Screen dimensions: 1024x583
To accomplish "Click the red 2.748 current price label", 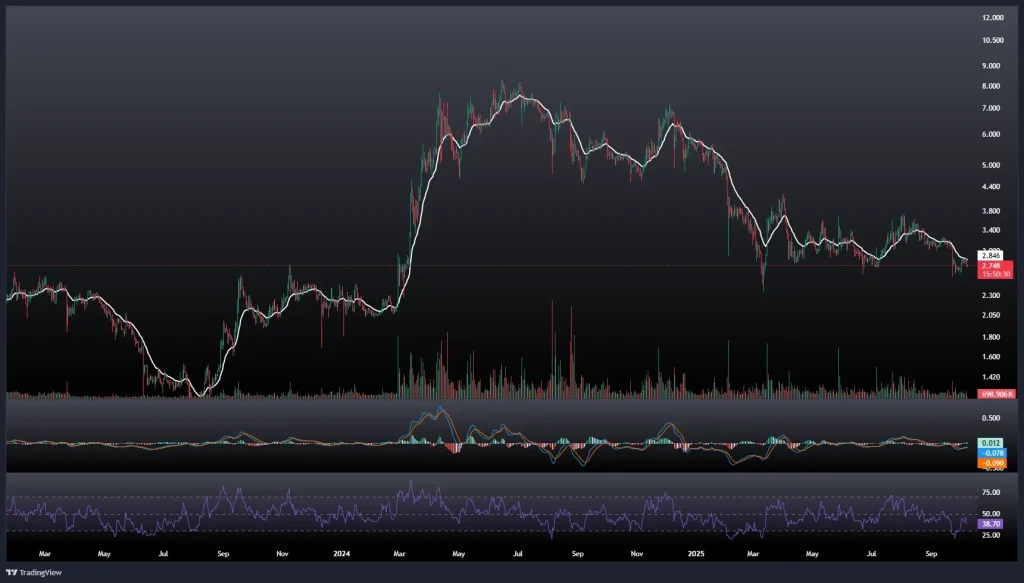I will click(993, 266).
